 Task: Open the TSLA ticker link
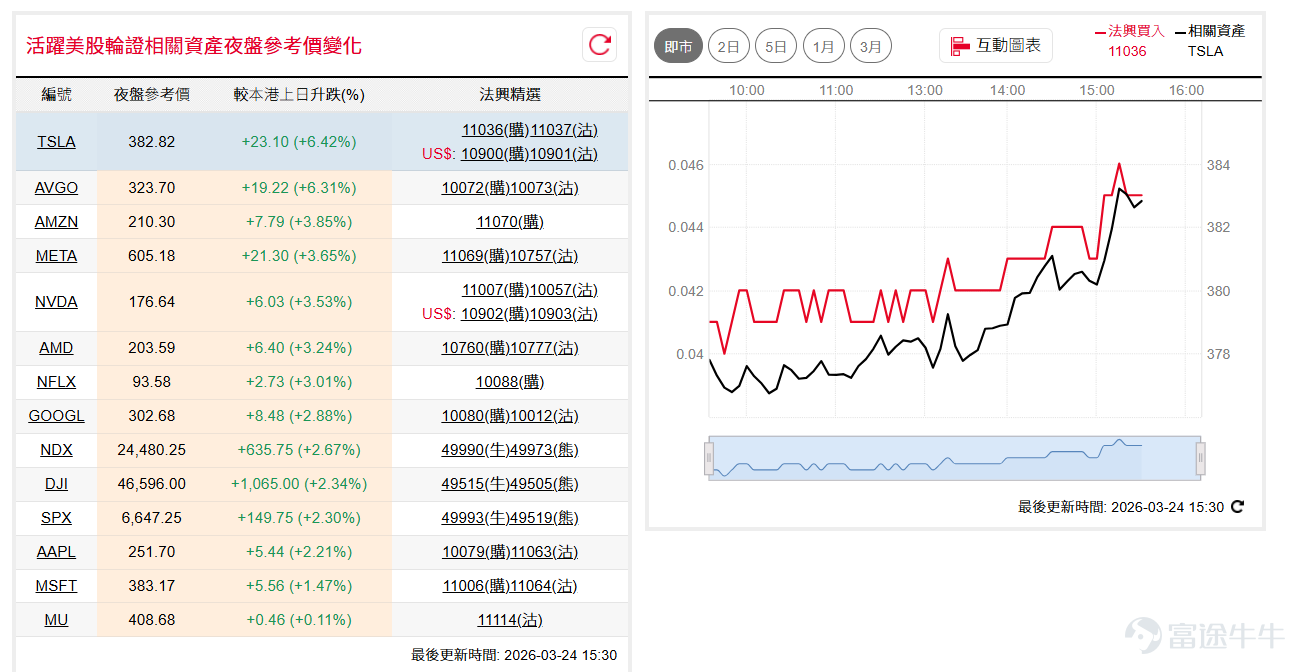point(56,142)
